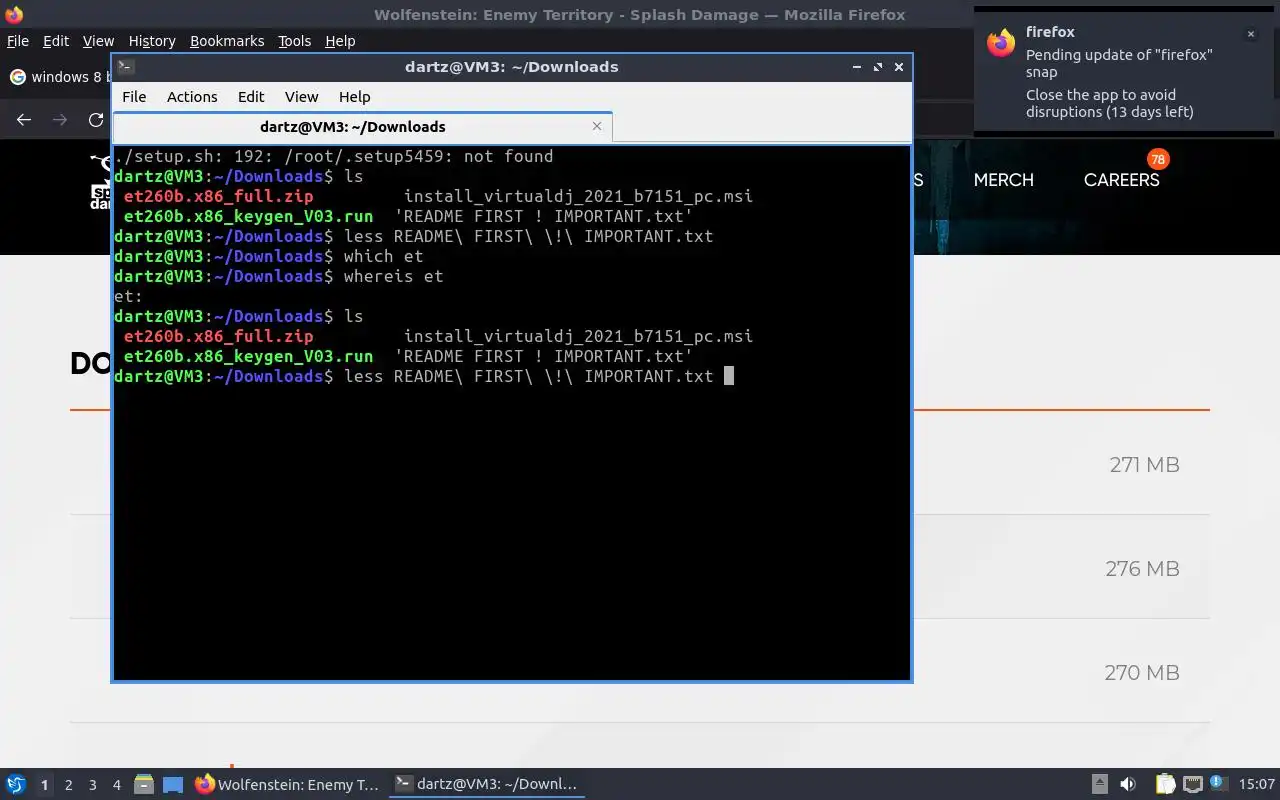This screenshot has height=800, width=1280.
Task: Open Firefox Bookmarks menu
Action: pos(227,41)
